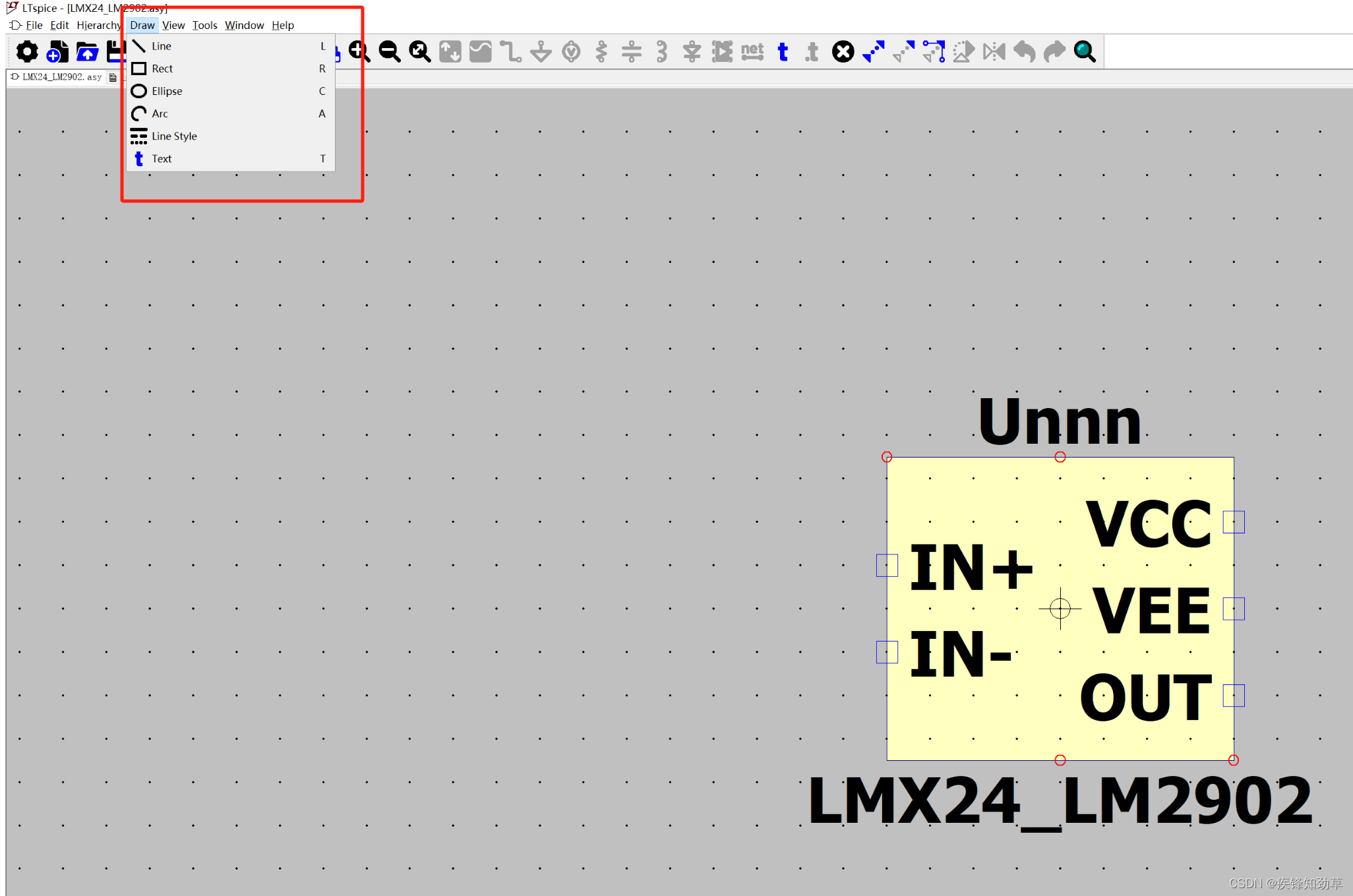This screenshot has height=896, width=1353.
Task: Click the teal search magnifier icon
Action: click(x=1085, y=51)
